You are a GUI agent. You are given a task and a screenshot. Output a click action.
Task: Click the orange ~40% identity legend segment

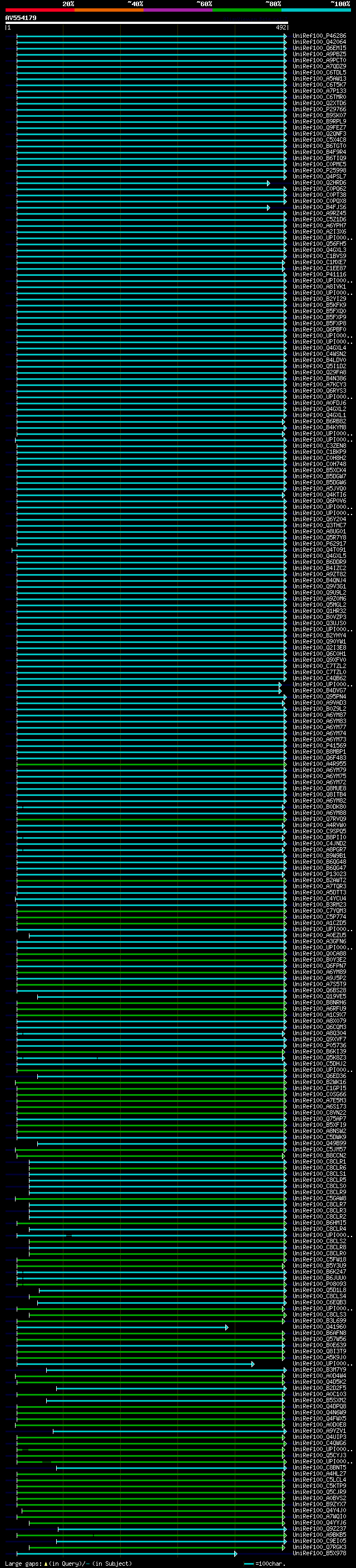(109, 10)
